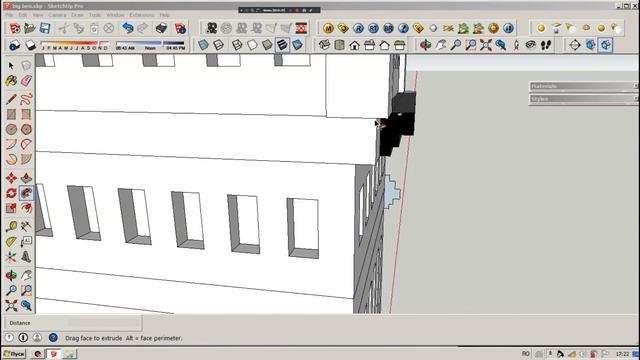Select the Zoom magnifier in left toolbar
Viewport: 640px width, 360px height.
click(x=11, y=290)
